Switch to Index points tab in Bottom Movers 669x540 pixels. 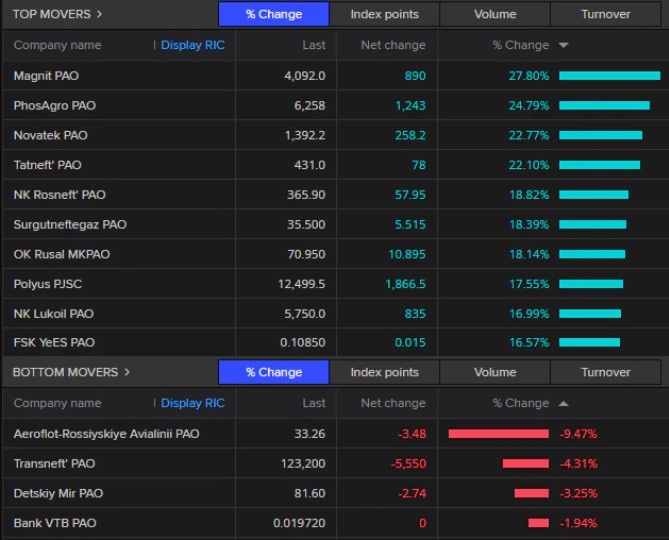pyautogui.click(x=384, y=372)
